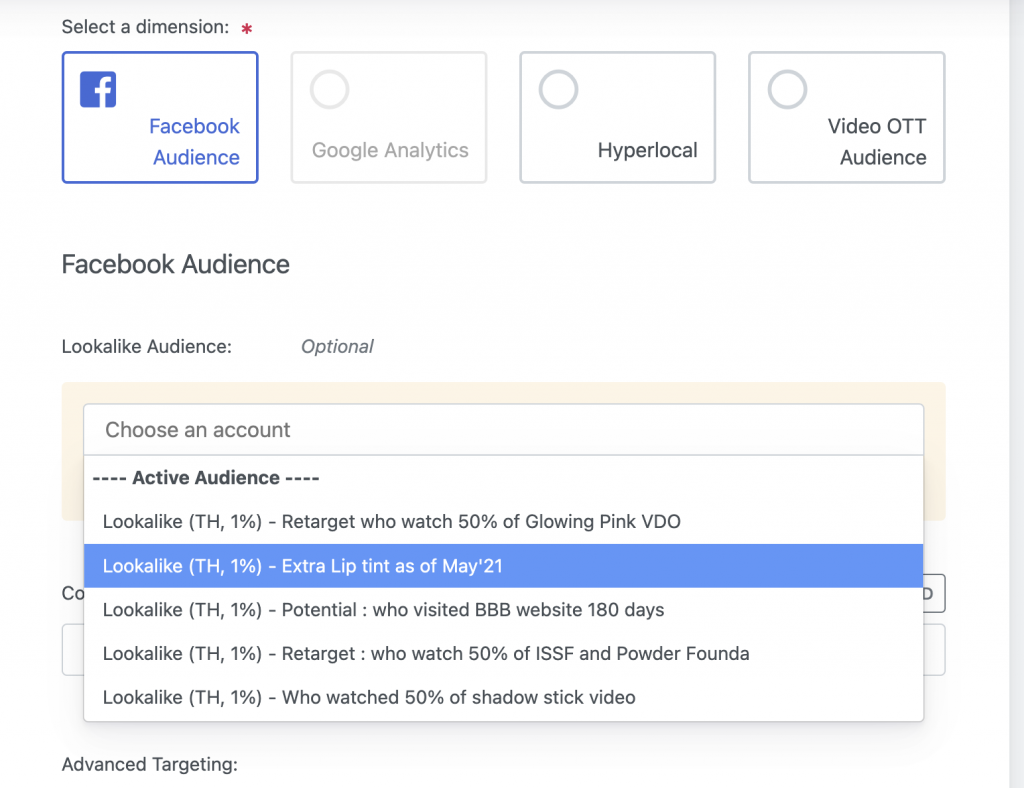Screen dimensions: 1024x788
Task: Select Lookalike Glowing Pink VDO audience option
Action: 504,522
